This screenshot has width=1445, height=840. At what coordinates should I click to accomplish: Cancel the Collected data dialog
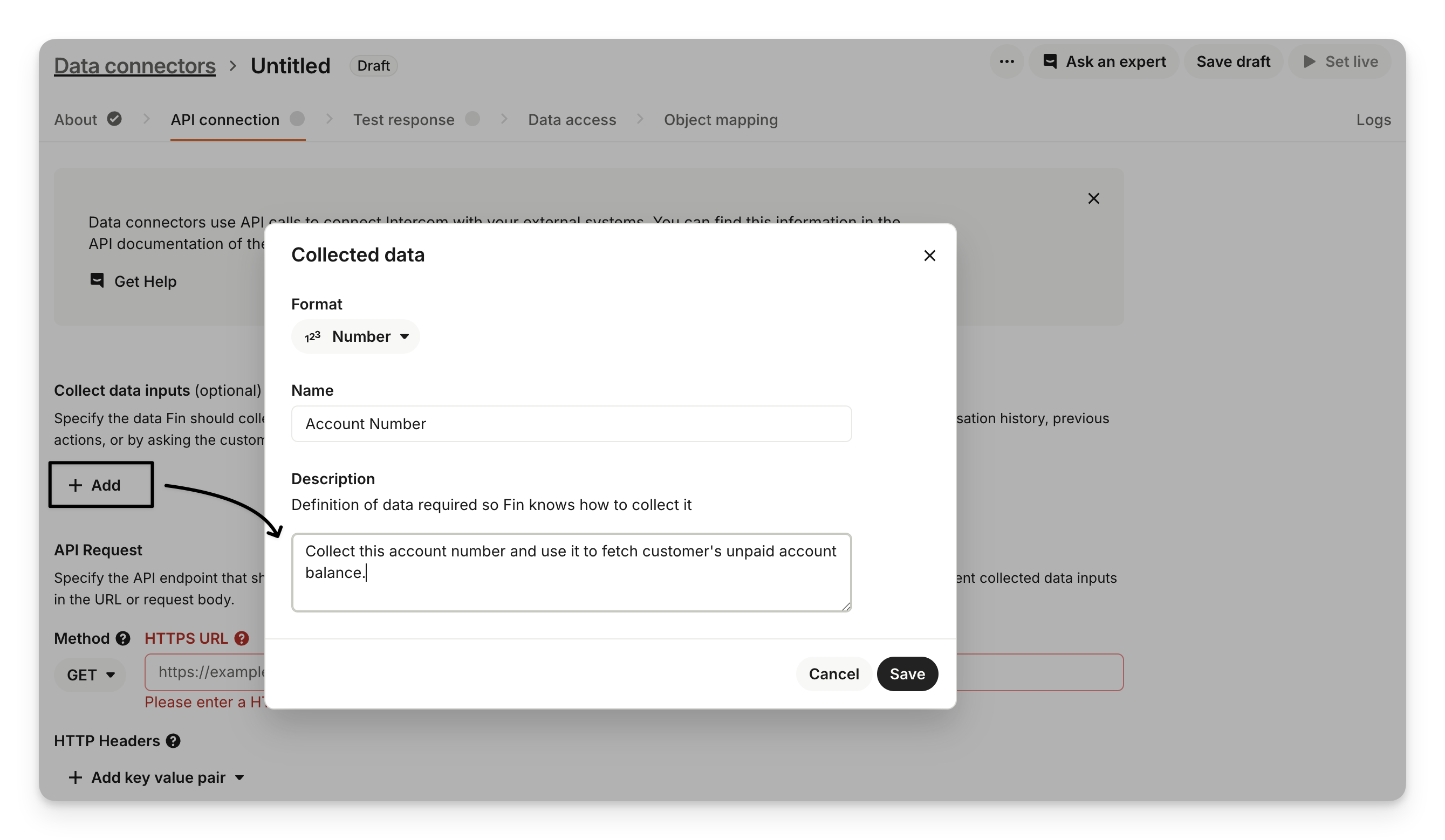[833, 674]
